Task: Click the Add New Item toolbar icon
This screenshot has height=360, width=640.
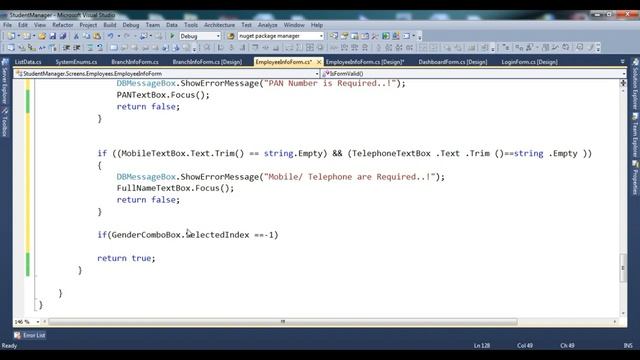Action: (27, 36)
